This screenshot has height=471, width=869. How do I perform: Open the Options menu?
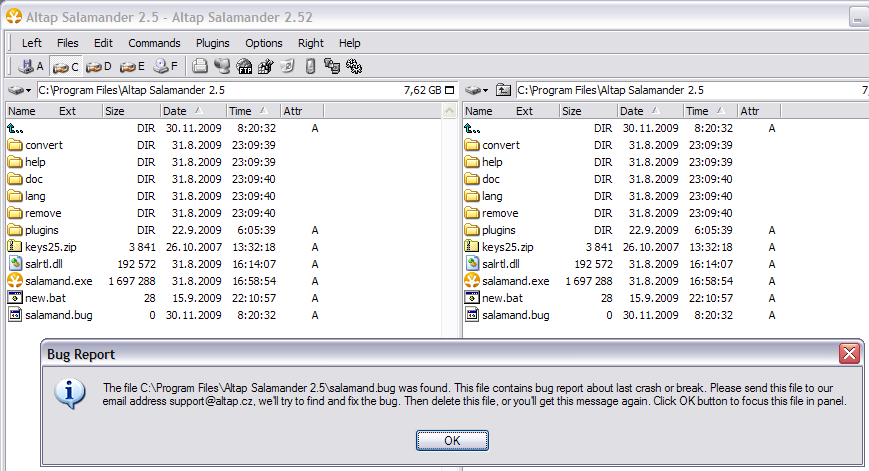tap(264, 43)
